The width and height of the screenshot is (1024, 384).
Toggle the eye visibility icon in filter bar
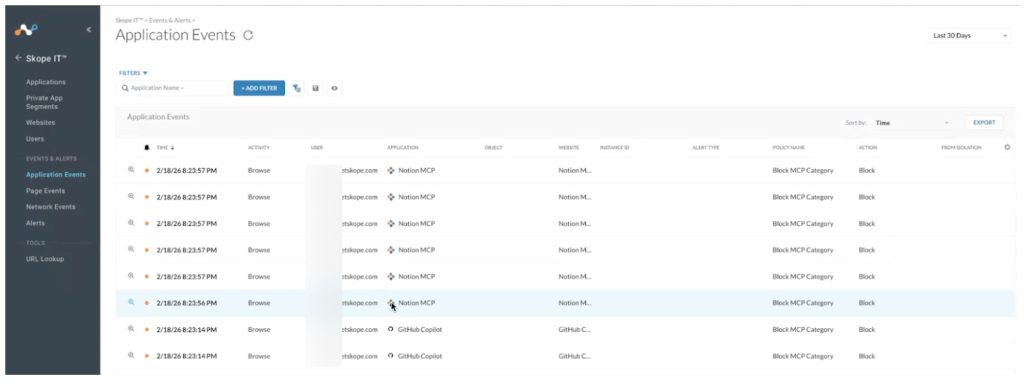(x=334, y=88)
